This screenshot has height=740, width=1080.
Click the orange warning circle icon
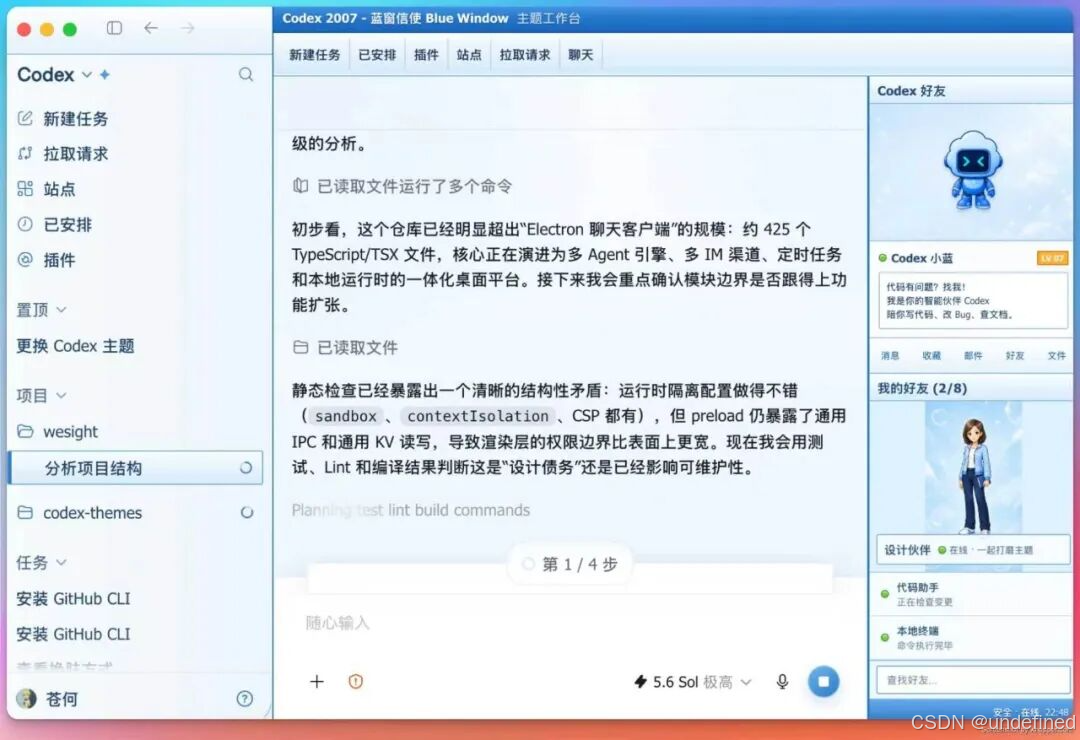[355, 681]
